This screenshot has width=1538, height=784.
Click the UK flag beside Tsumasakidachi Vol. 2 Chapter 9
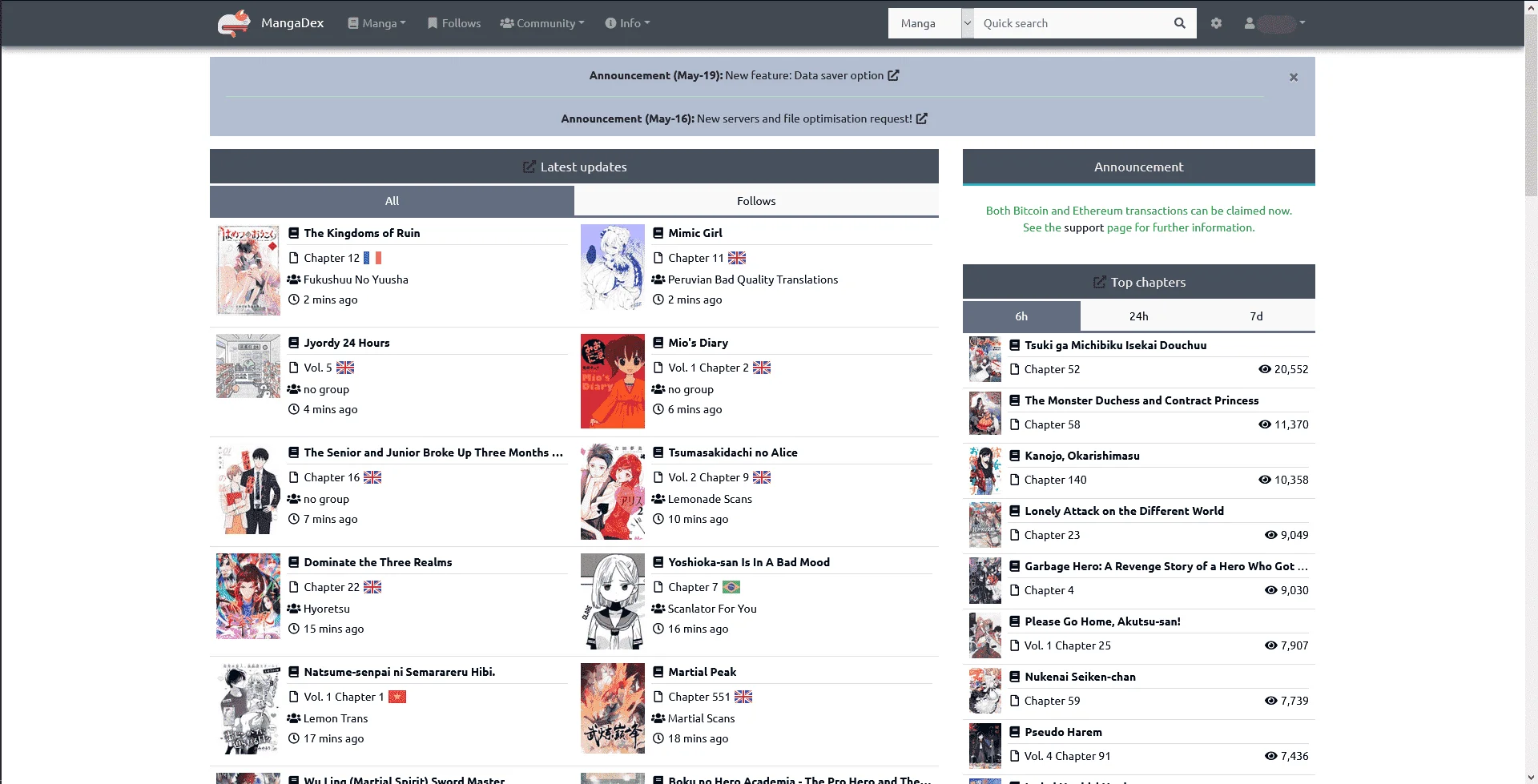(x=762, y=477)
